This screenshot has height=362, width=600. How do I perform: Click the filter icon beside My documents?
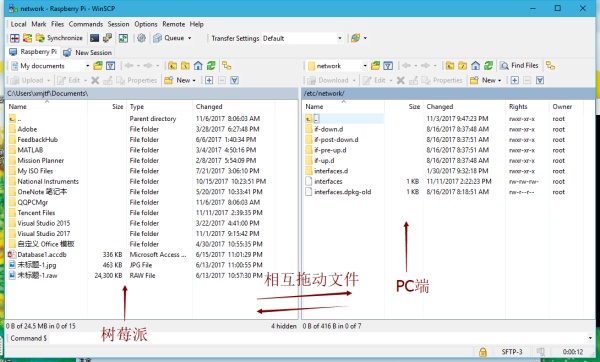click(x=111, y=66)
